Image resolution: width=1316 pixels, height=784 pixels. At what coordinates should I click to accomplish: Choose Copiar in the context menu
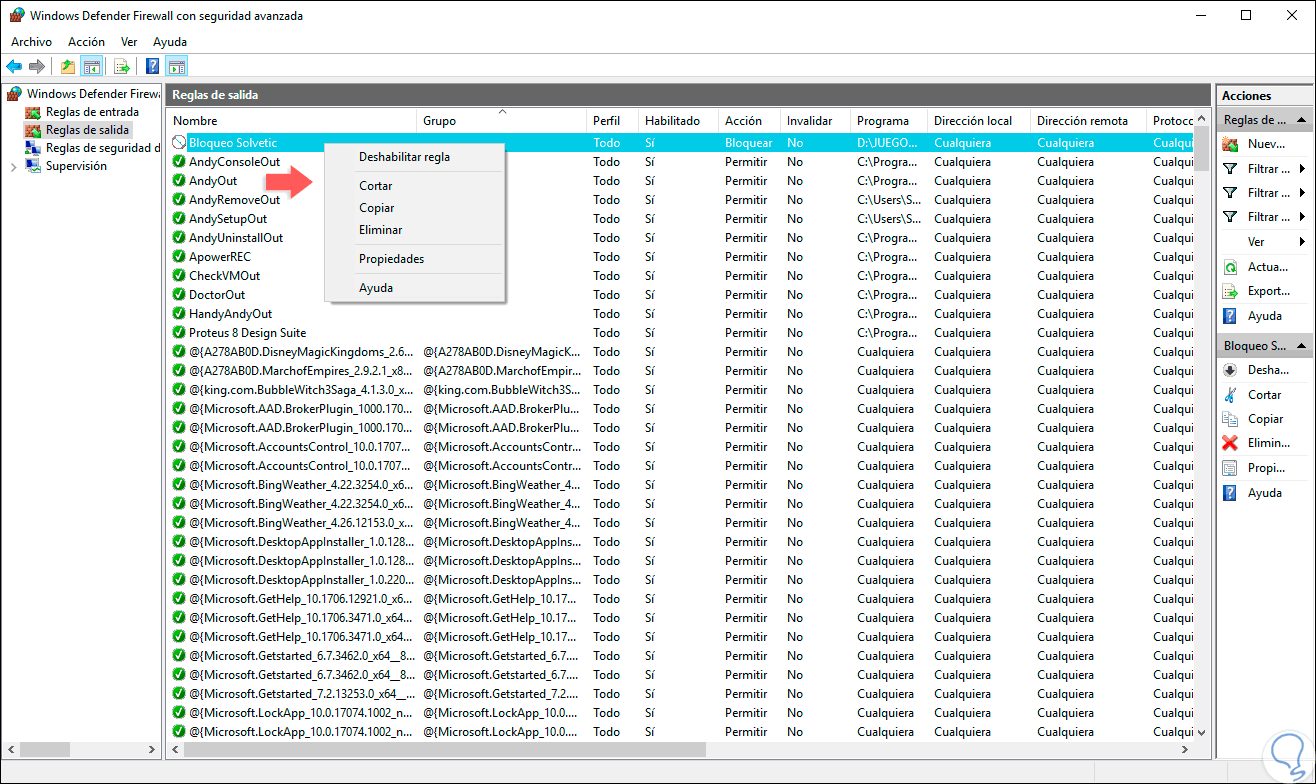click(x=416, y=208)
